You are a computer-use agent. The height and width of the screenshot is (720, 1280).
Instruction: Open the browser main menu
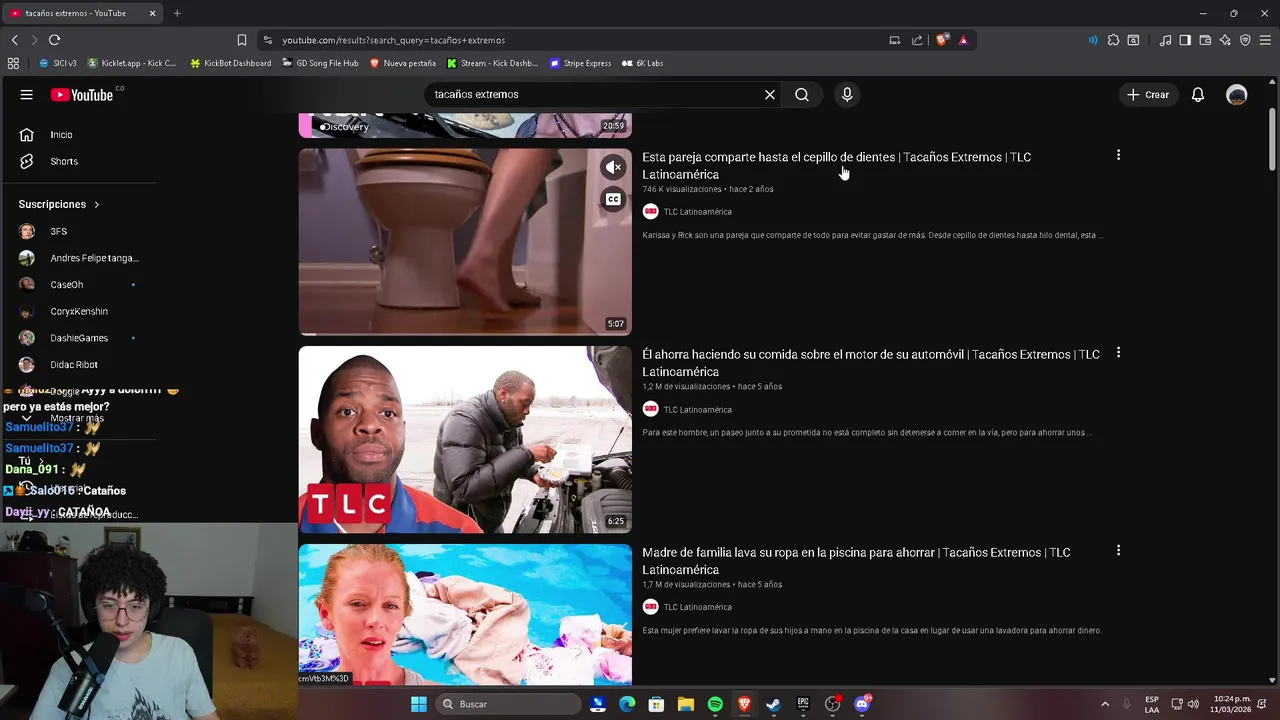[x=1265, y=40]
